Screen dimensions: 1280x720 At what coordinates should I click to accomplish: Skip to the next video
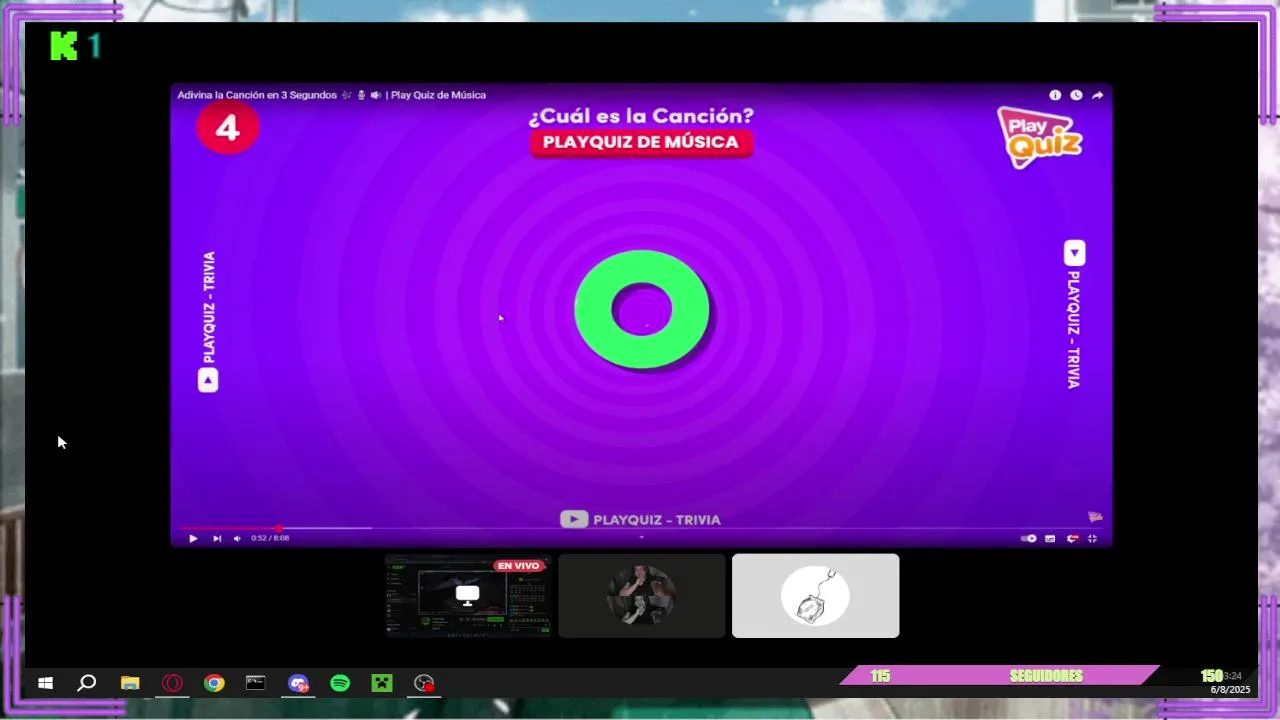pyautogui.click(x=217, y=538)
